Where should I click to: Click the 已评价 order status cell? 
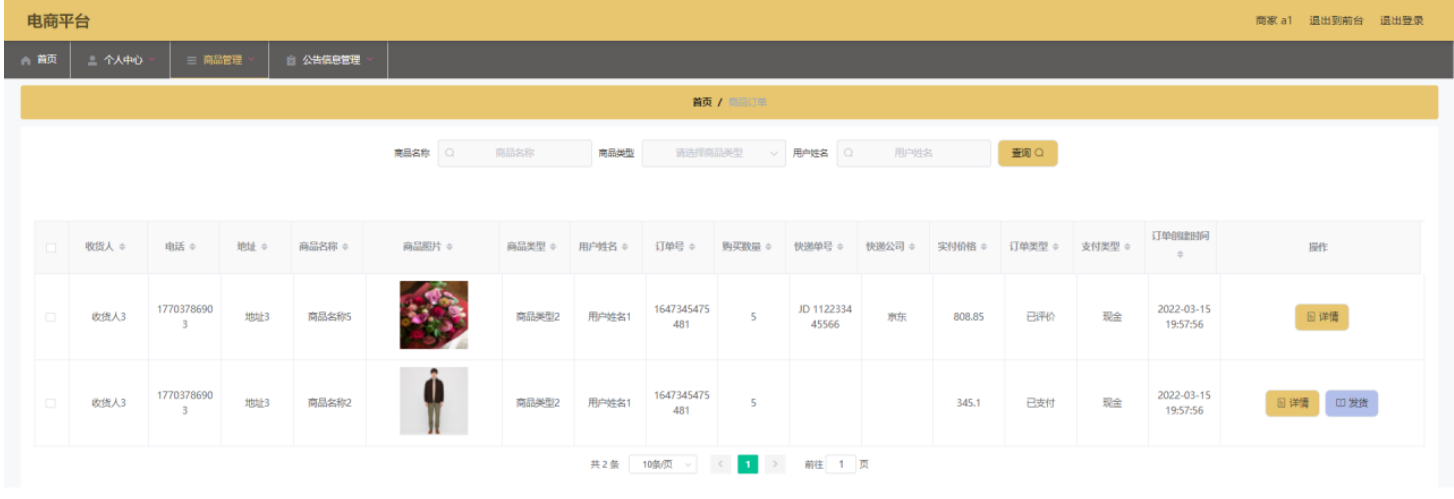[1040, 317]
